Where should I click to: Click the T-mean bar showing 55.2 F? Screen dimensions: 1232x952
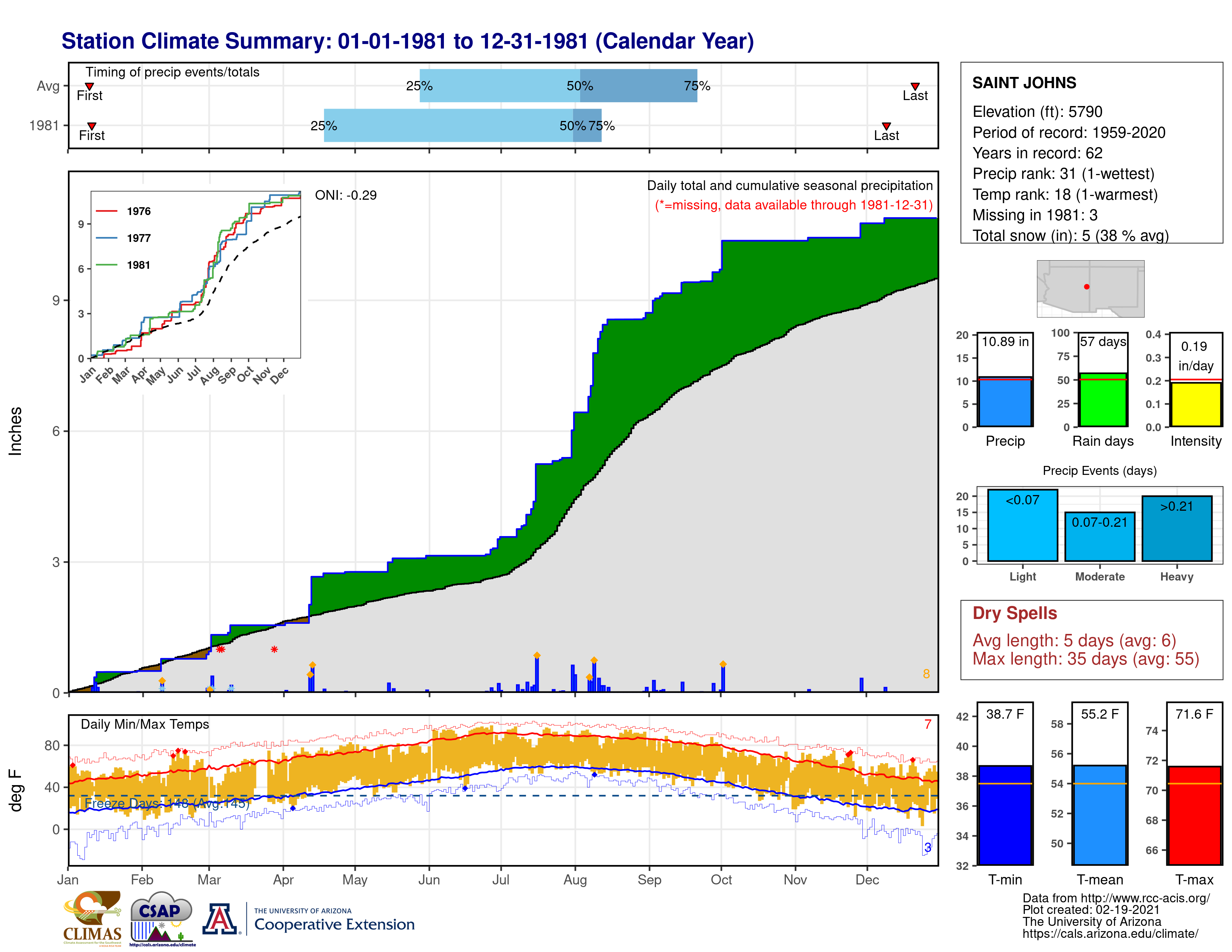pyautogui.click(x=1099, y=814)
